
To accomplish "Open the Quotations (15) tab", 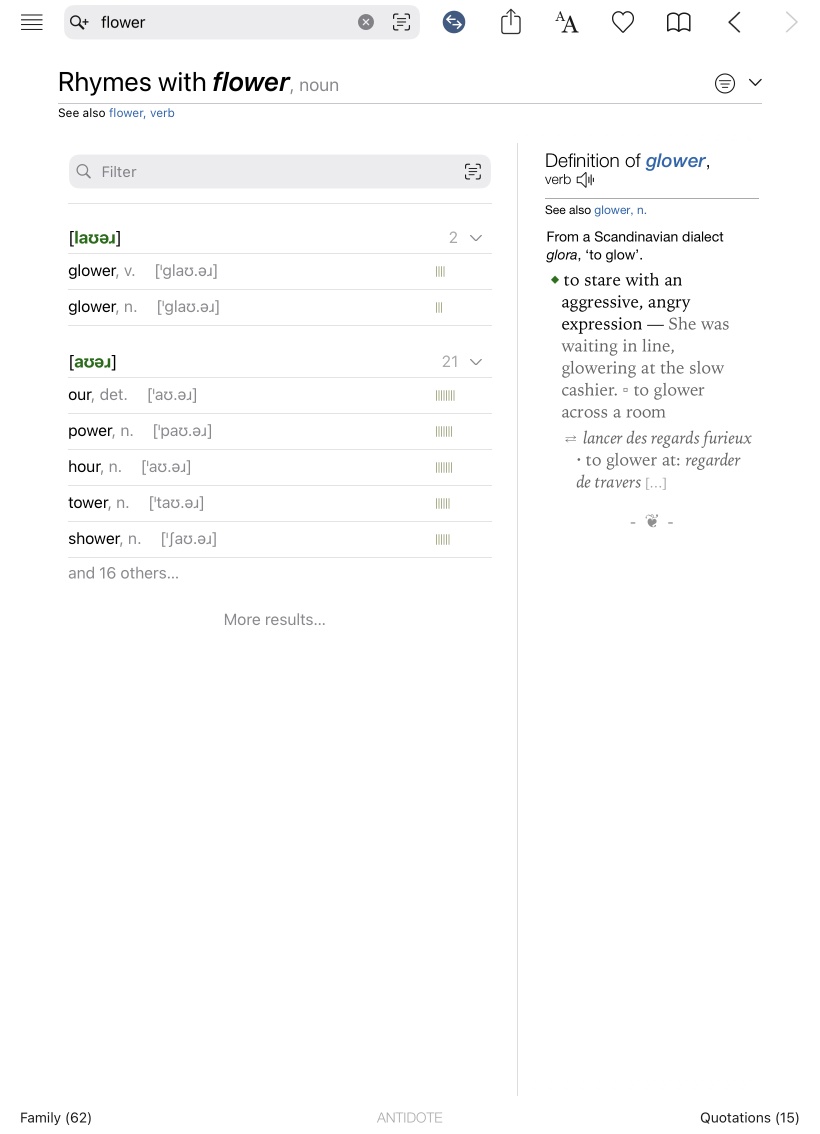I will pos(749,1117).
